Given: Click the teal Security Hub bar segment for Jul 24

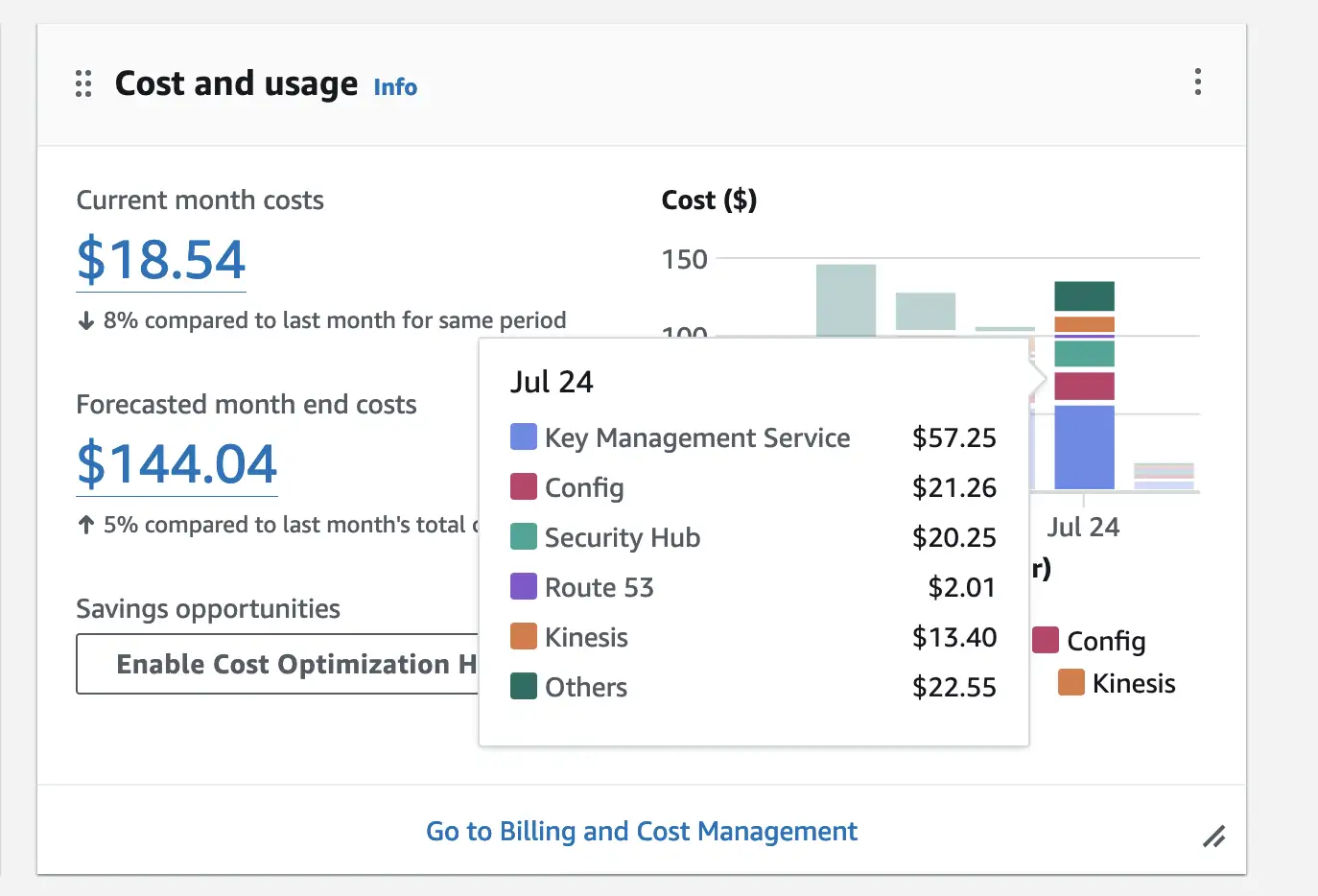Looking at the screenshot, I should pyautogui.click(x=1084, y=353).
